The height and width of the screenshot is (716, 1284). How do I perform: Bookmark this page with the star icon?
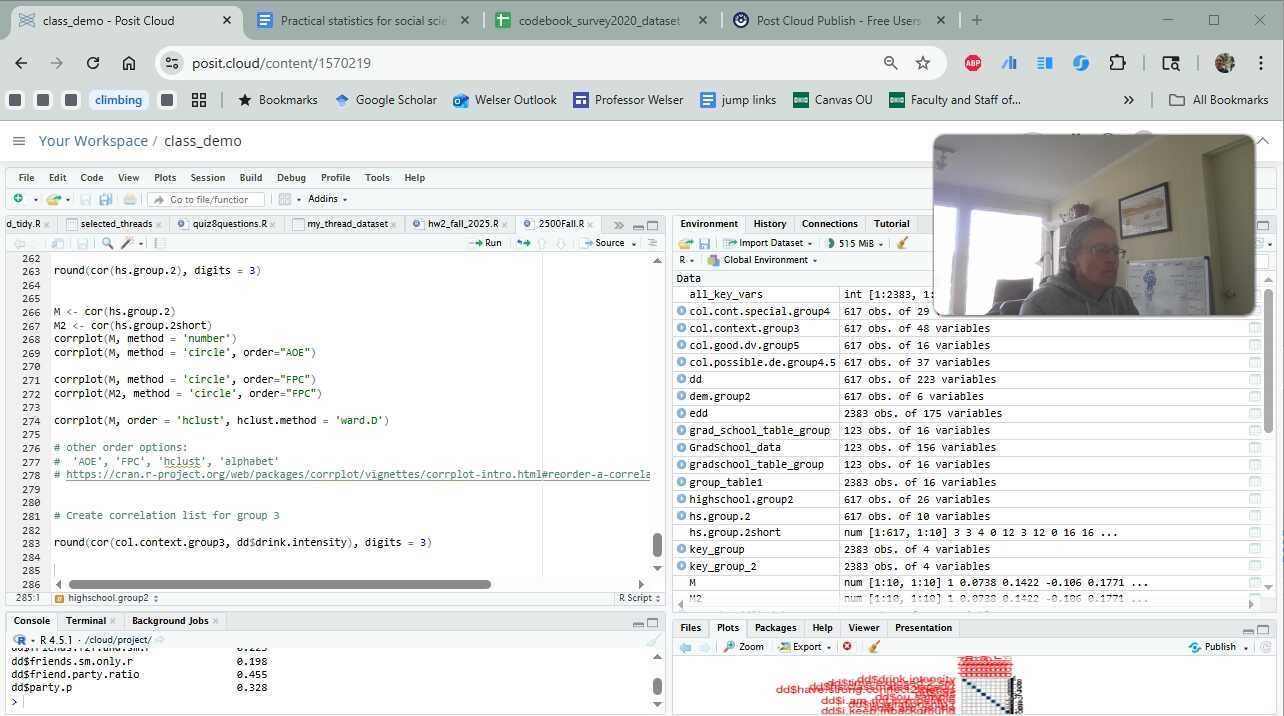(x=923, y=63)
